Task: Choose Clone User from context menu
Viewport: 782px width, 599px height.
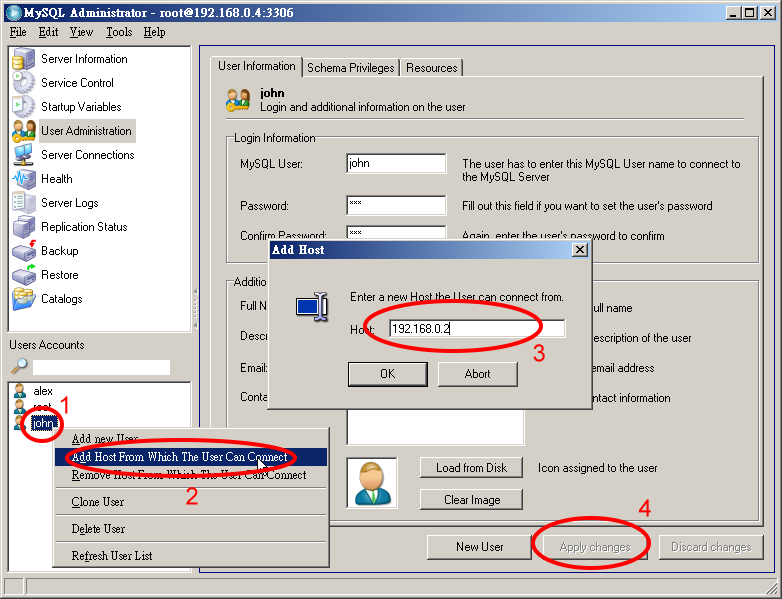Action: click(x=98, y=502)
